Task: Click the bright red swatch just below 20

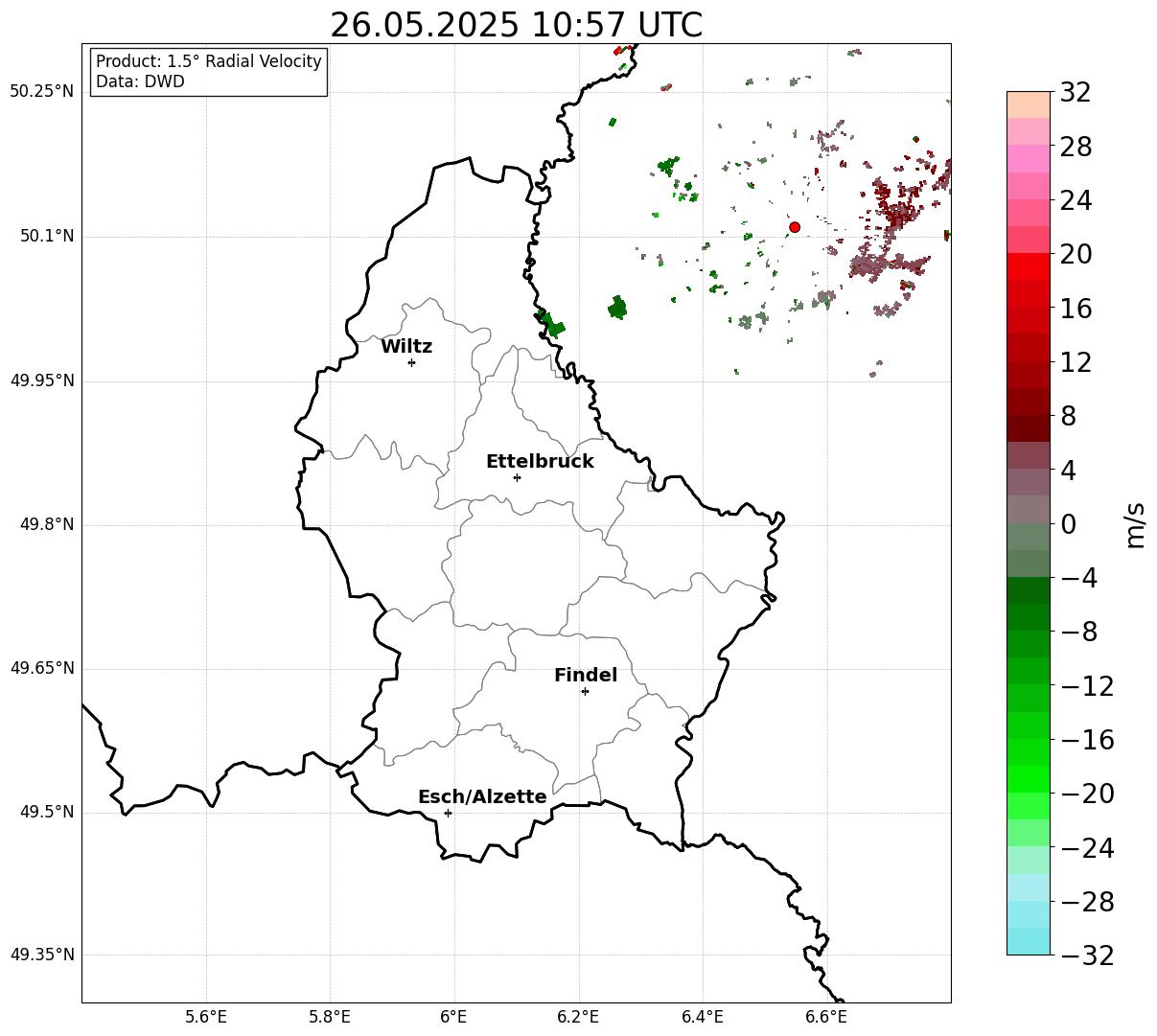Action: (x=1029, y=266)
